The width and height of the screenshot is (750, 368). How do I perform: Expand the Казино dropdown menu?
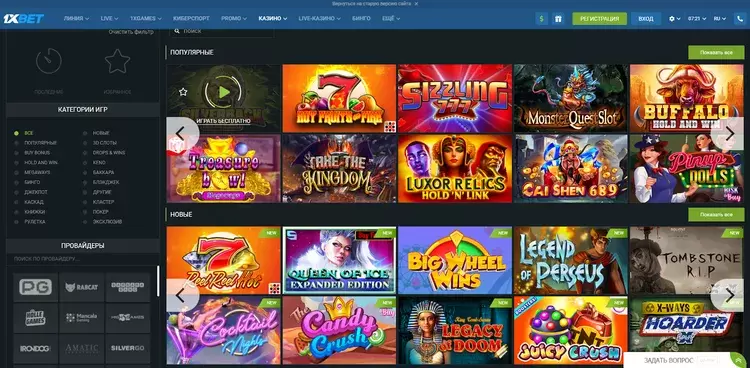(273, 19)
